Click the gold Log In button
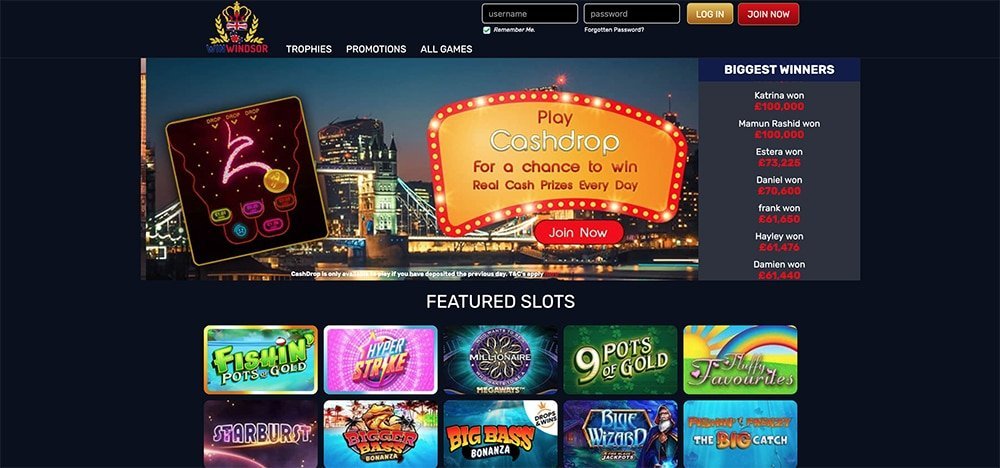The image size is (1000, 468). tap(710, 14)
